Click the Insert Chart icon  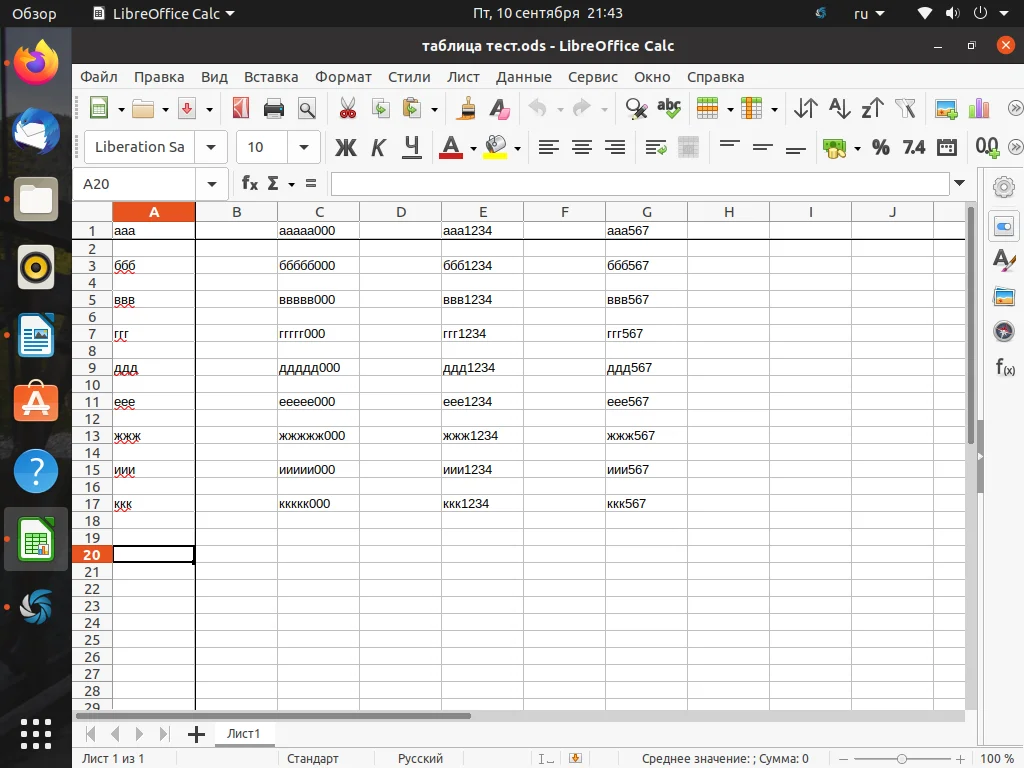coord(979,108)
